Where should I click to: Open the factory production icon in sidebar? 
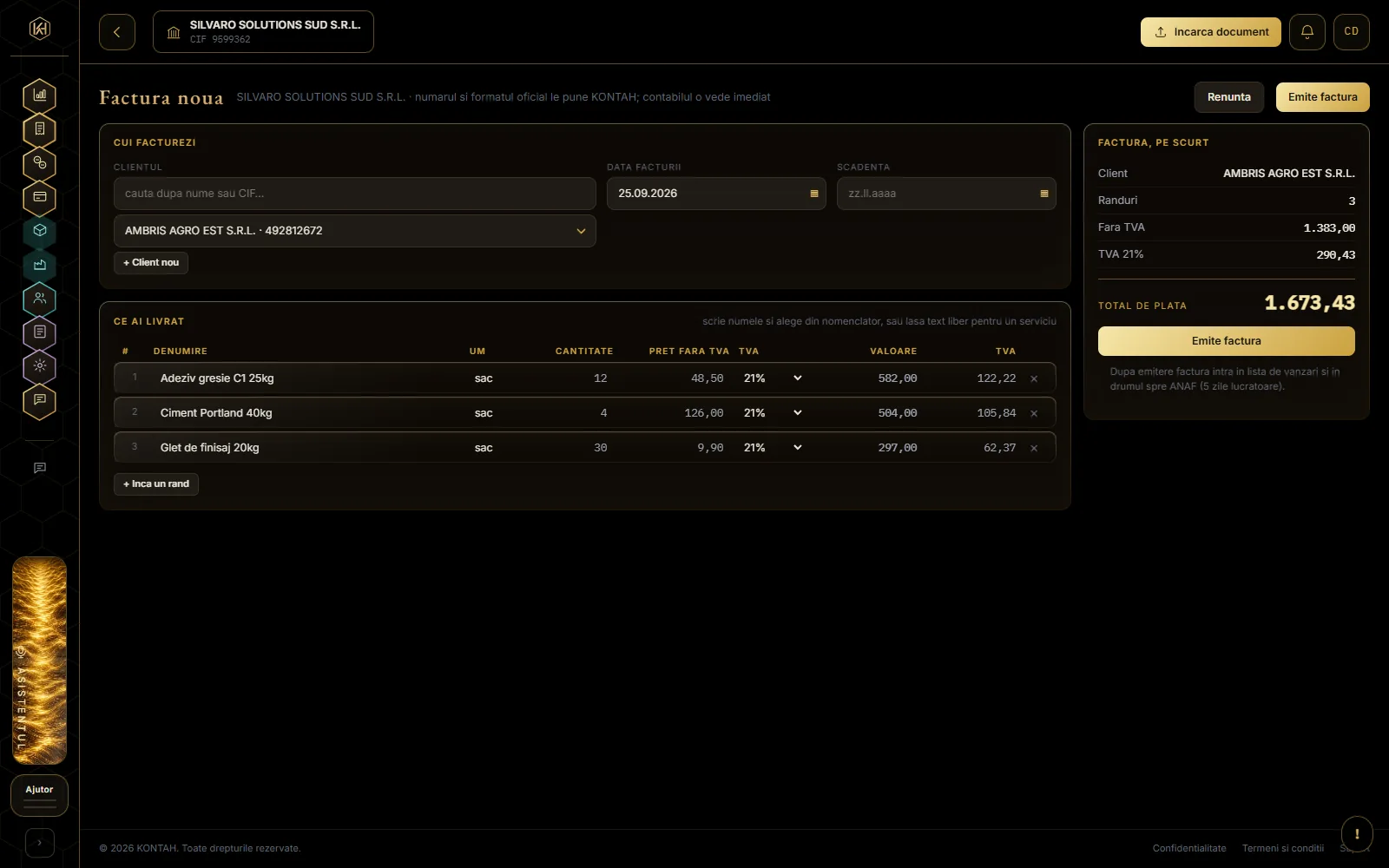pos(39,265)
